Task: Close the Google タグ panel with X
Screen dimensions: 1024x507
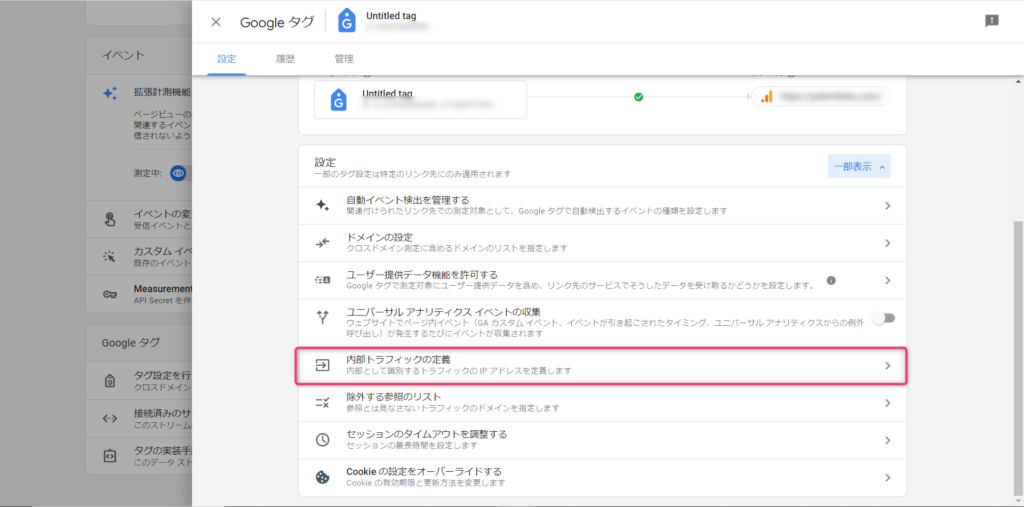Action: click(x=216, y=22)
